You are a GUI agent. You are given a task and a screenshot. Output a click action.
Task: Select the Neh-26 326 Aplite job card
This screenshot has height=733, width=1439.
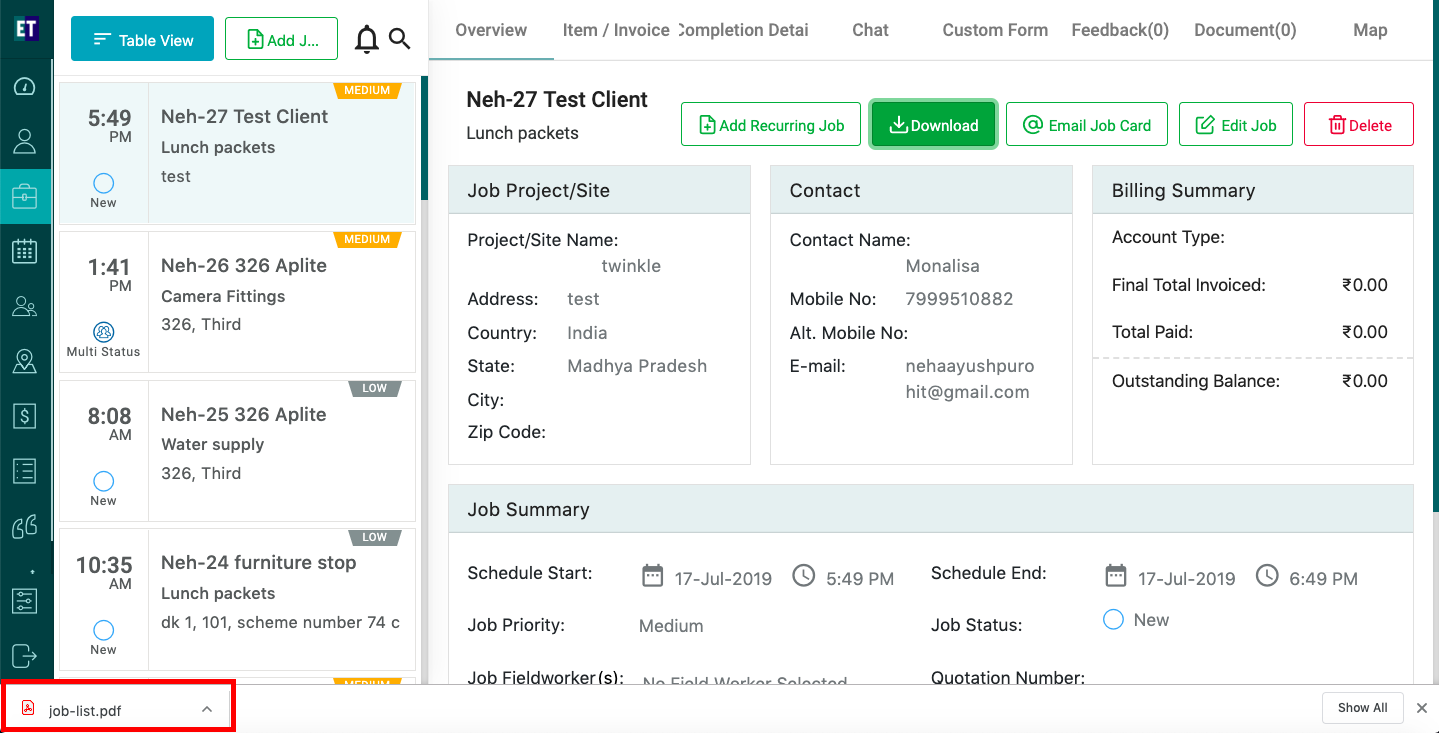(237, 302)
